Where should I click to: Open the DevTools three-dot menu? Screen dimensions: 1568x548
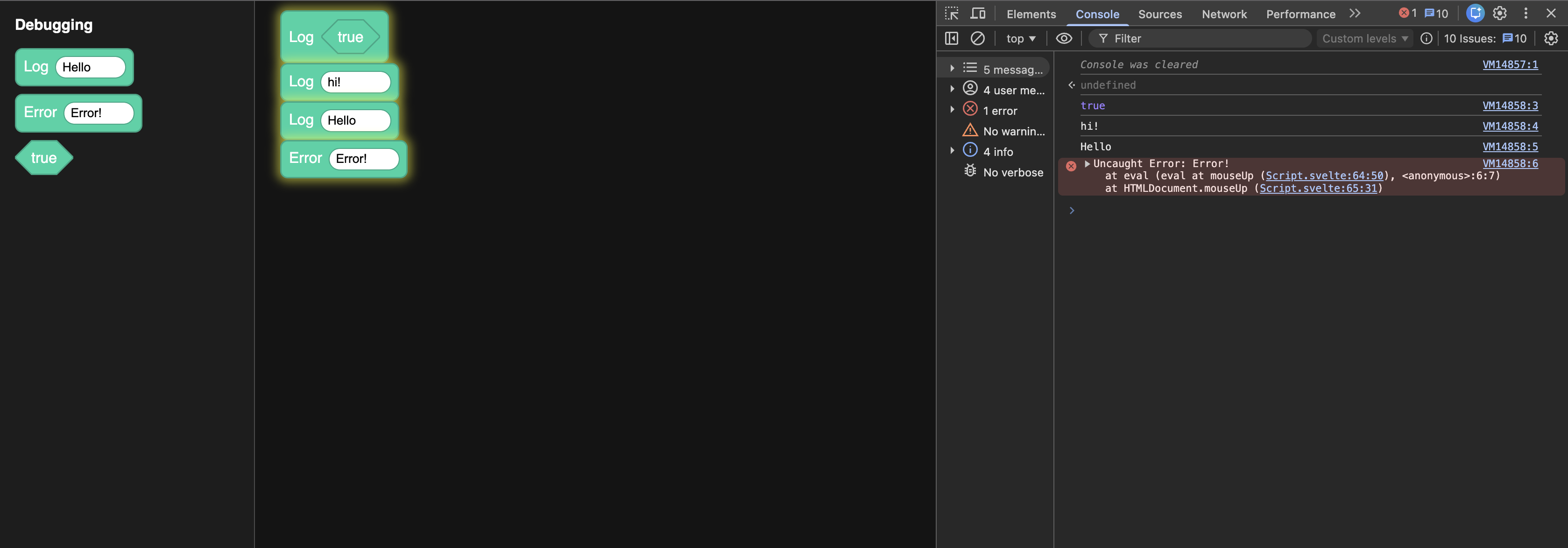[1526, 14]
